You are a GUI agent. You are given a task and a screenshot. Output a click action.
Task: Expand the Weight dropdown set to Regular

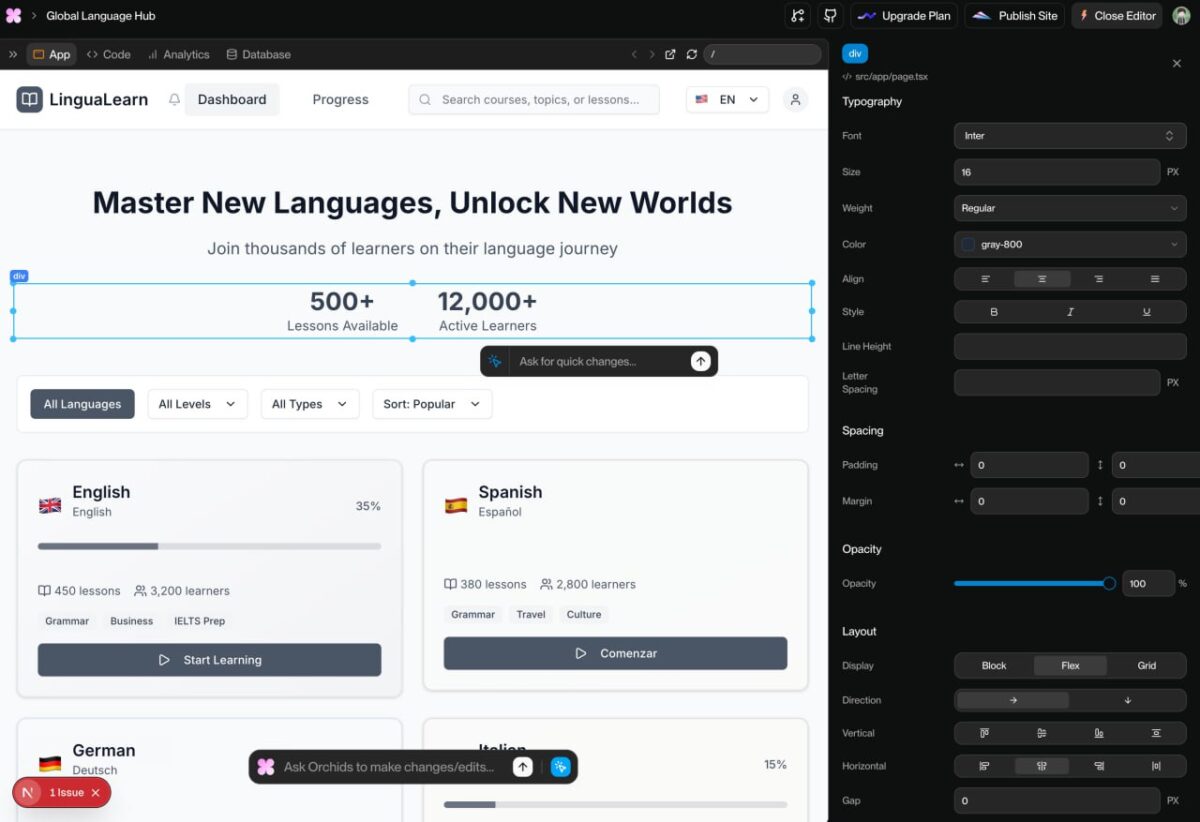pos(1069,208)
